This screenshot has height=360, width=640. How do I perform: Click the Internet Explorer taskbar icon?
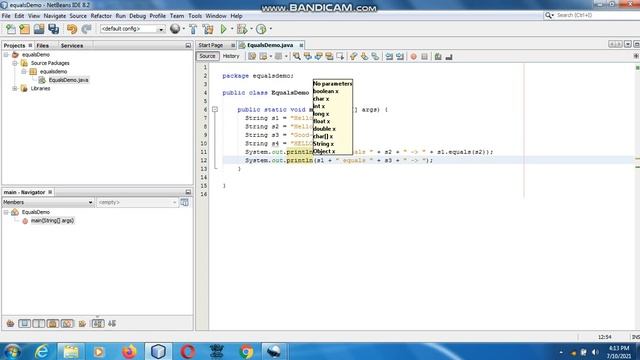pyautogui.click(x=42, y=351)
